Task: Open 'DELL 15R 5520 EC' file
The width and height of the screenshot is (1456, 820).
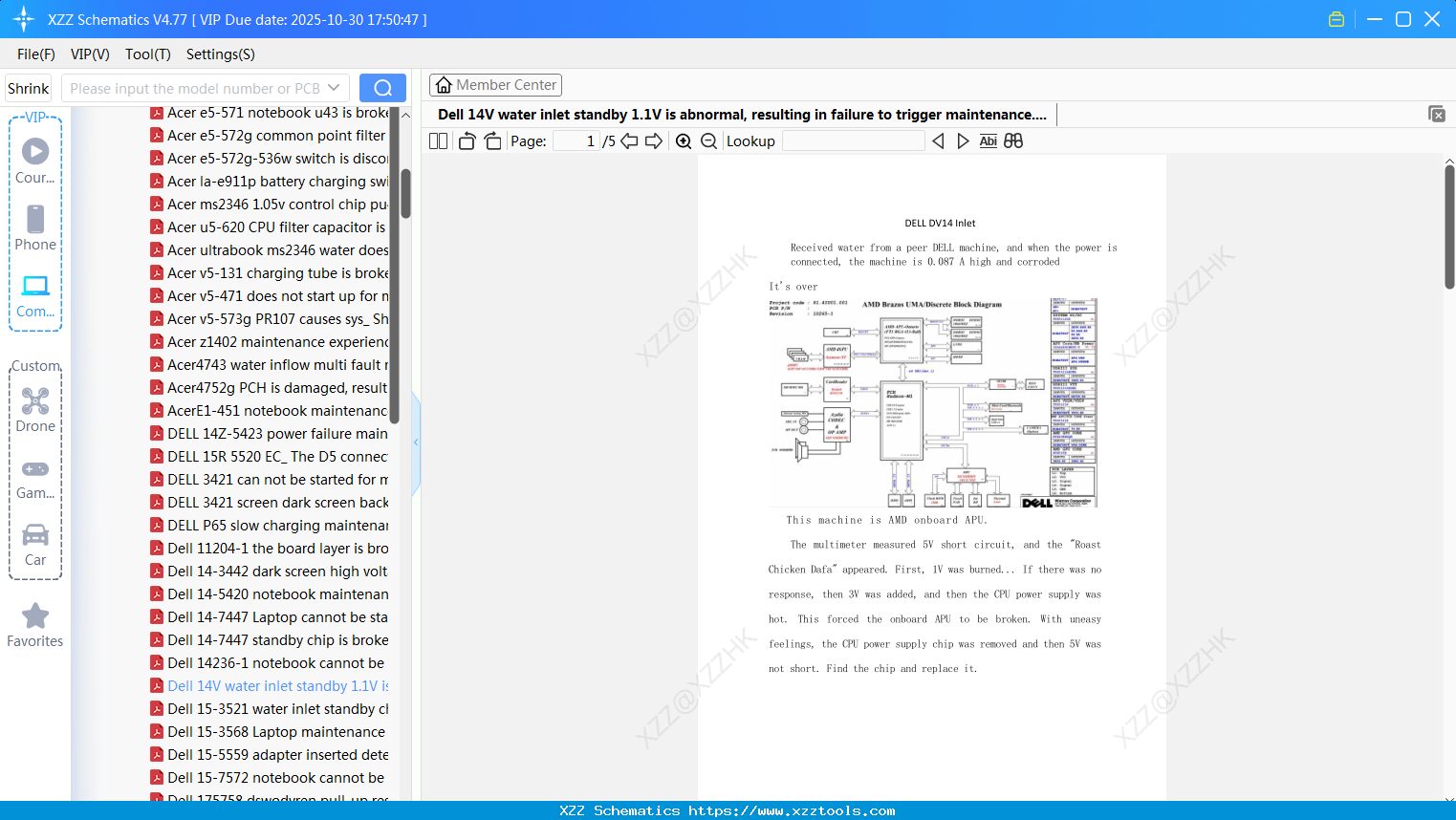Action: tap(270, 457)
